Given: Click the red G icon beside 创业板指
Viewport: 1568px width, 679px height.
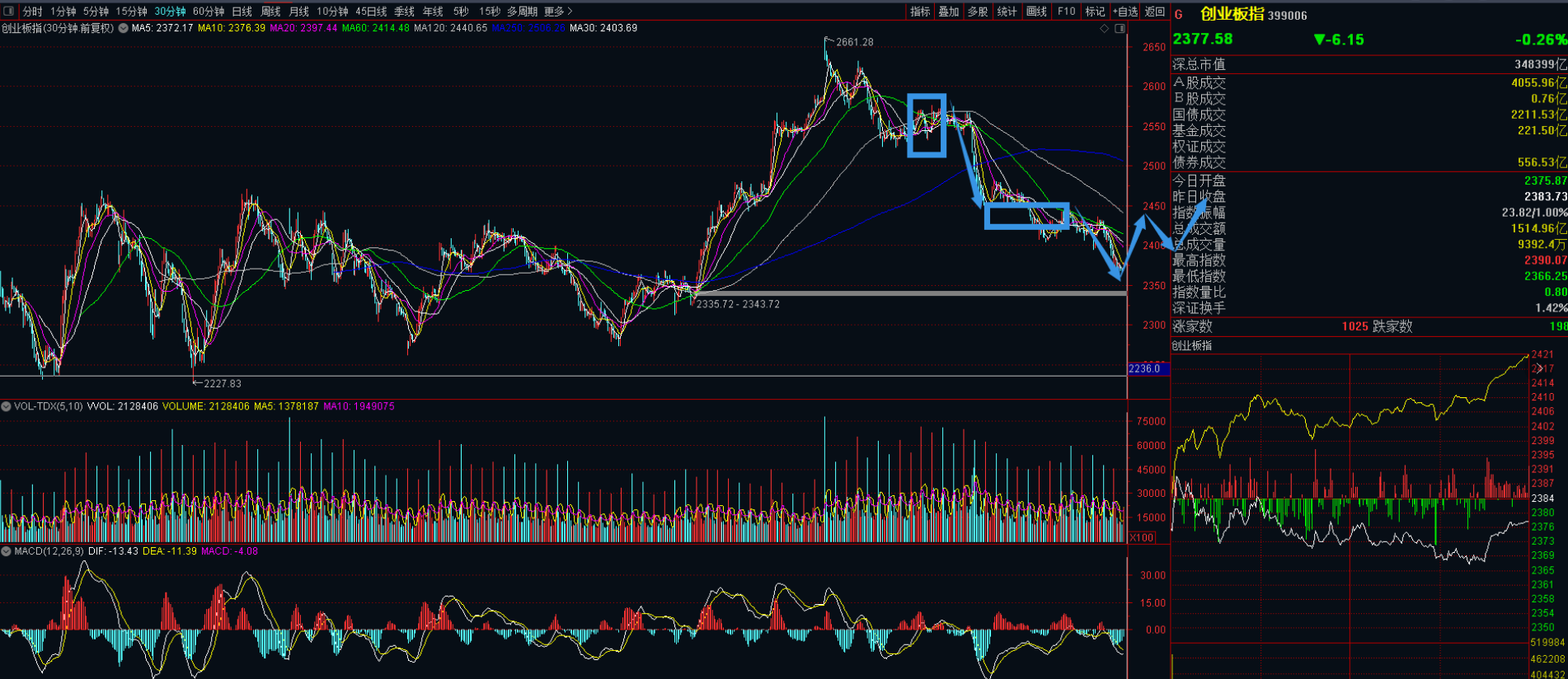Looking at the screenshot, I should coord(1178,15).
